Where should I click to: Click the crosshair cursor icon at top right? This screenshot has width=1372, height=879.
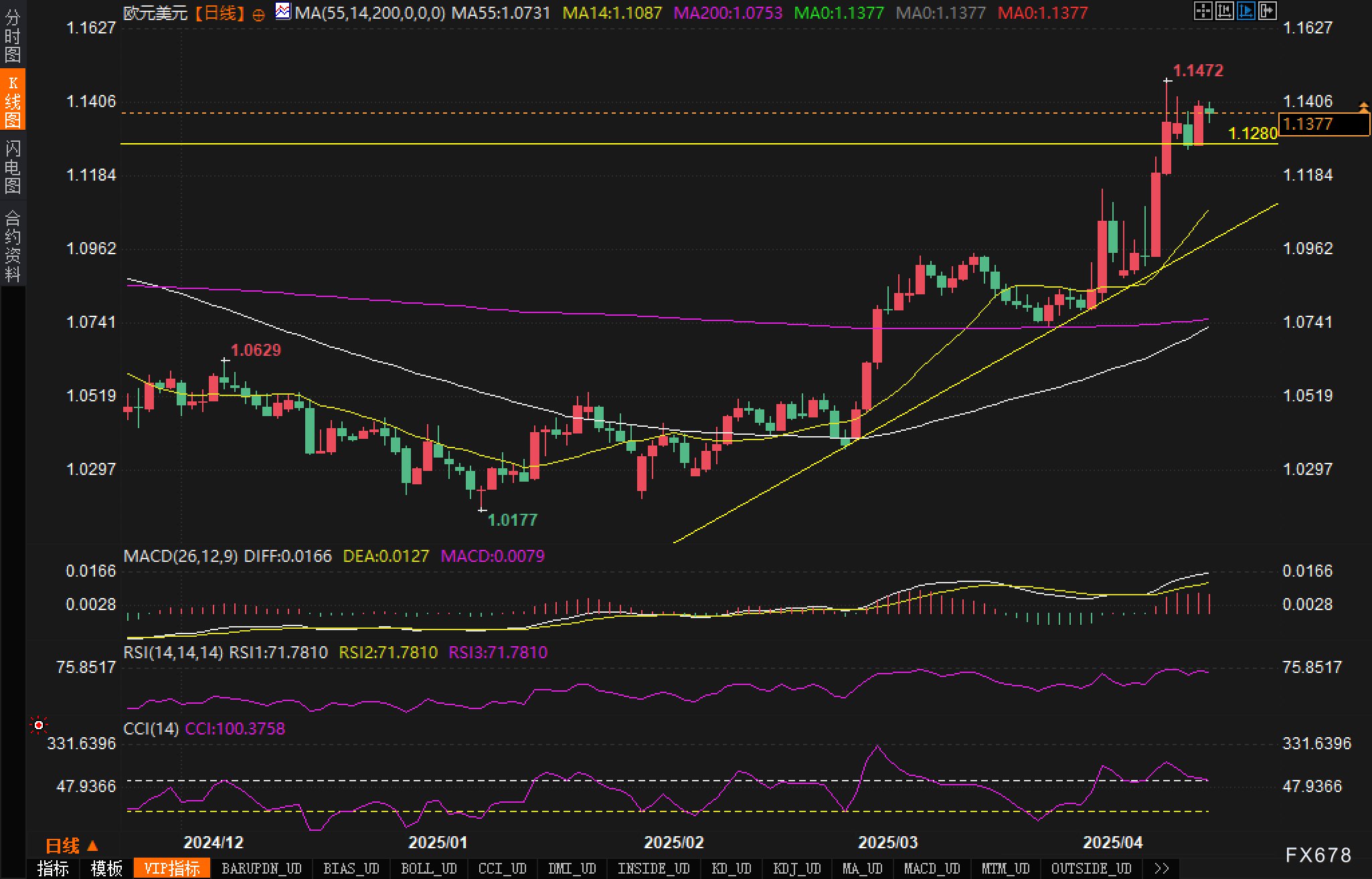[1203, 11]
